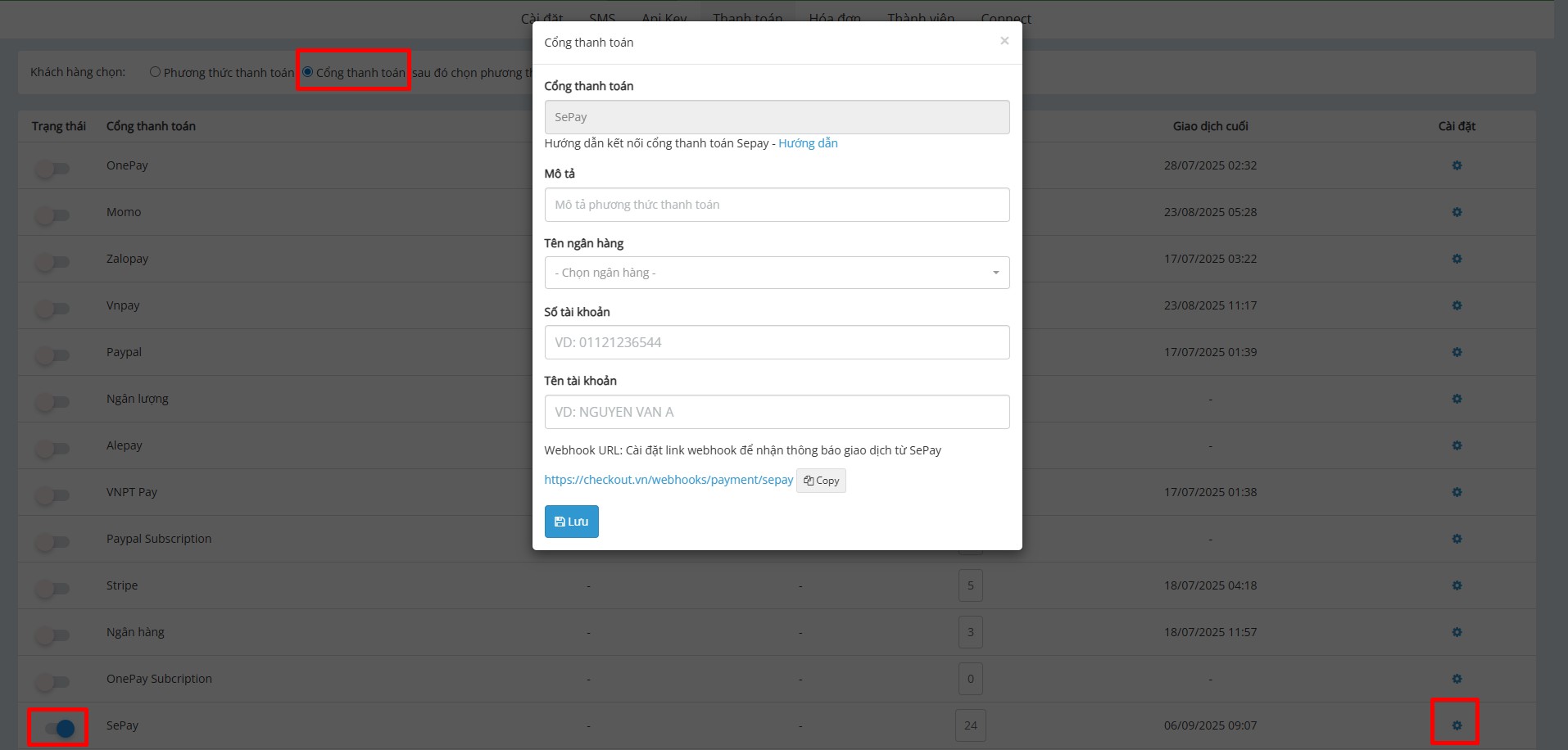The width and height of the screenshot is (1568, 750).
Task: Switch to the Thanh toán tab
Action: pyautogui.click(x=747, y=18)
